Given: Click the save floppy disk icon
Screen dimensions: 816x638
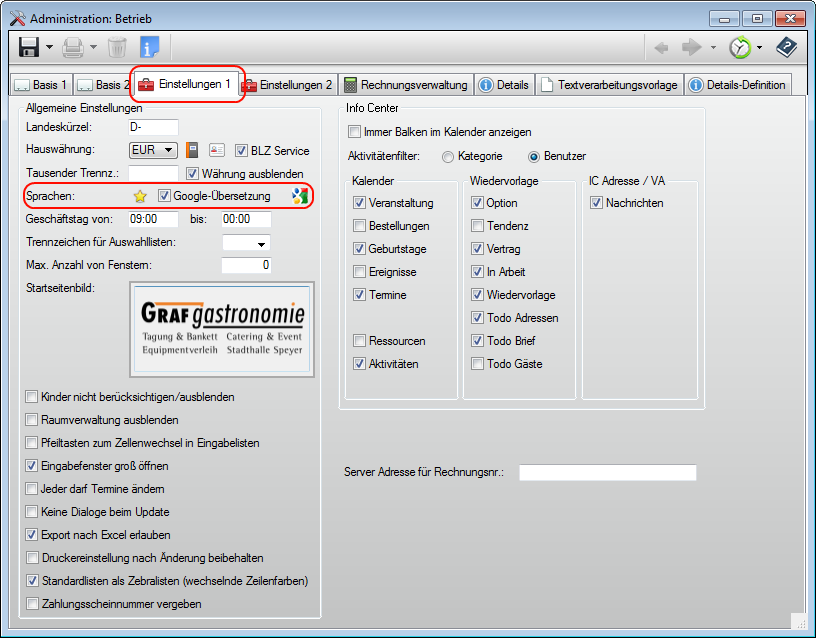Looking at the screenshot, I should (28, 47).
